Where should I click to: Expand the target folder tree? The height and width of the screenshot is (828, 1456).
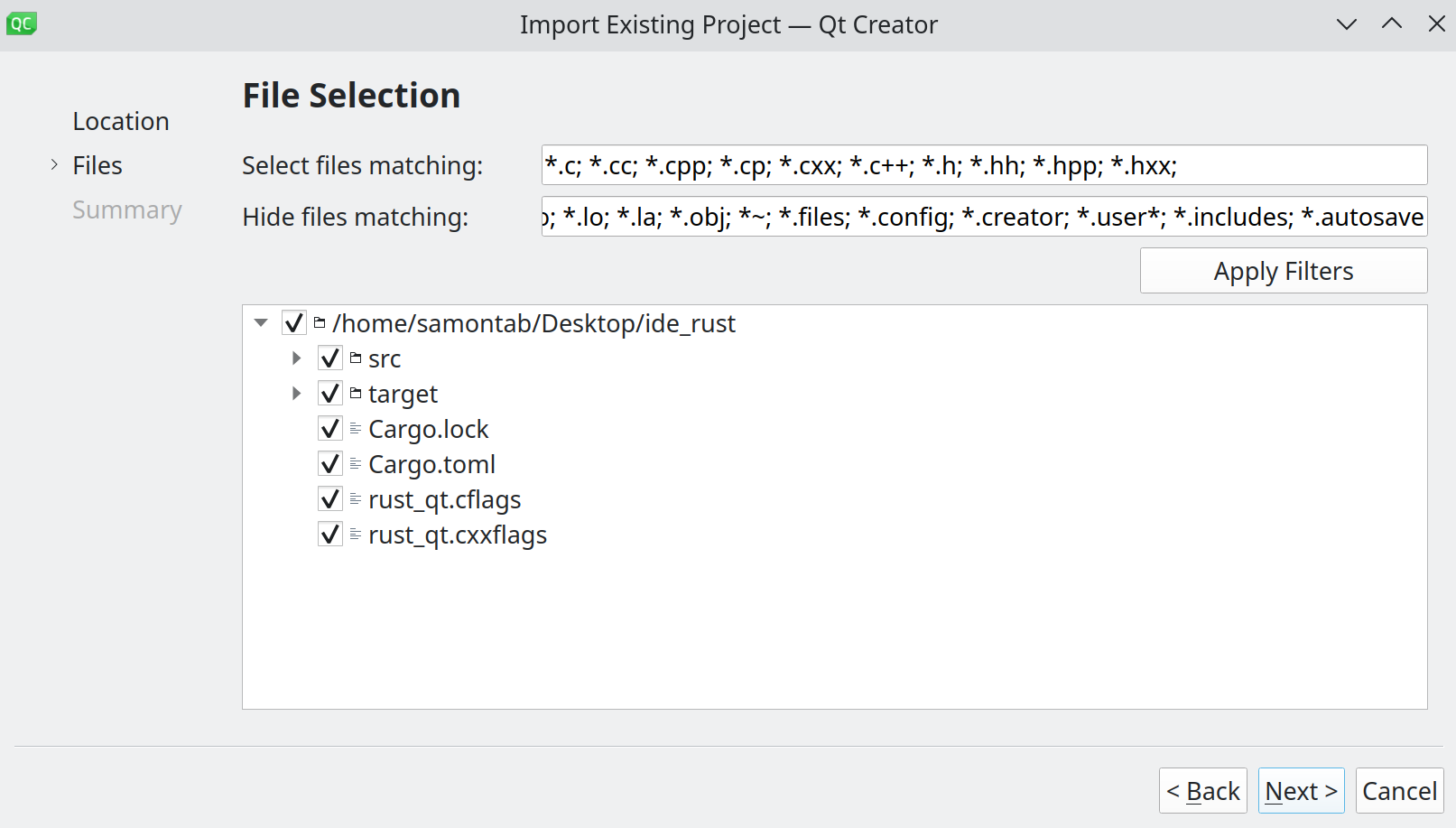tap(296, 393)
